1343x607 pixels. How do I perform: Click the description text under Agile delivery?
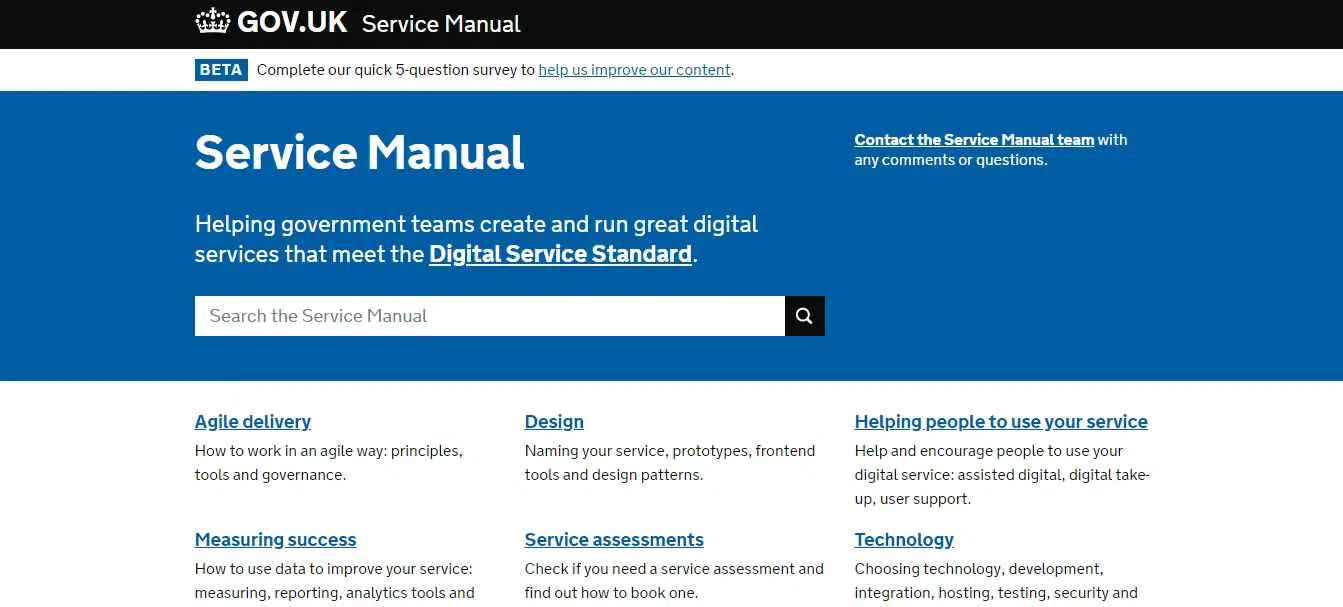click(x=328, y=463)
